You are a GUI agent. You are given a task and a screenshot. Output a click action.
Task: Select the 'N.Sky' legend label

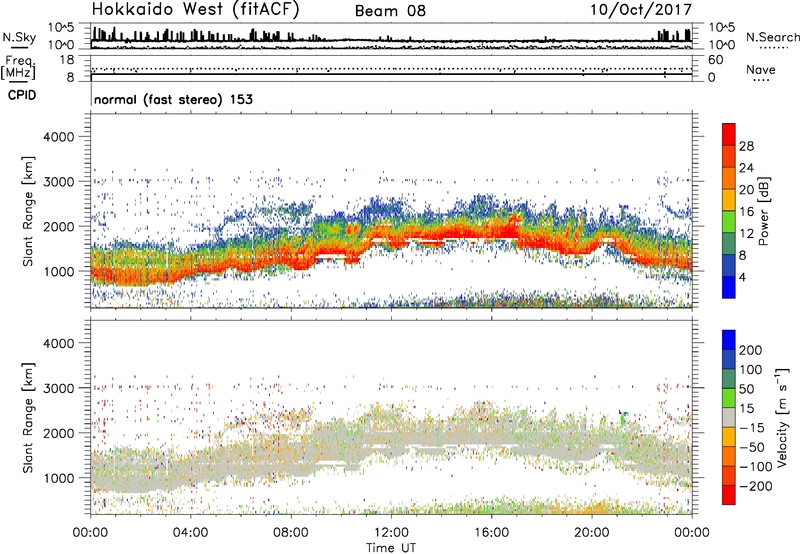coord(19,37)
